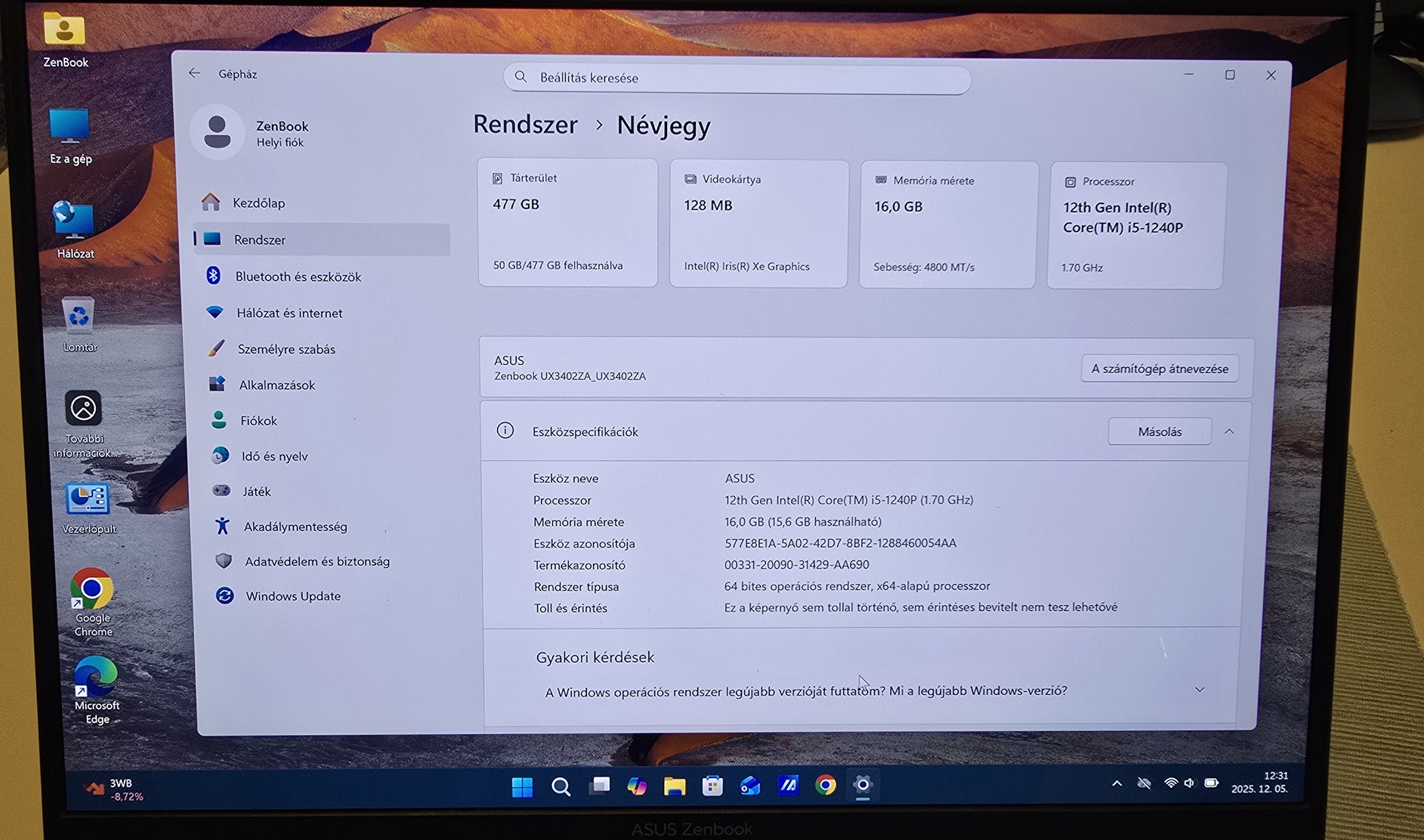Select Ez a gép desktop icon
Image resolution: width=1424 pixels, height=840 pixels.
click(70, 137)
